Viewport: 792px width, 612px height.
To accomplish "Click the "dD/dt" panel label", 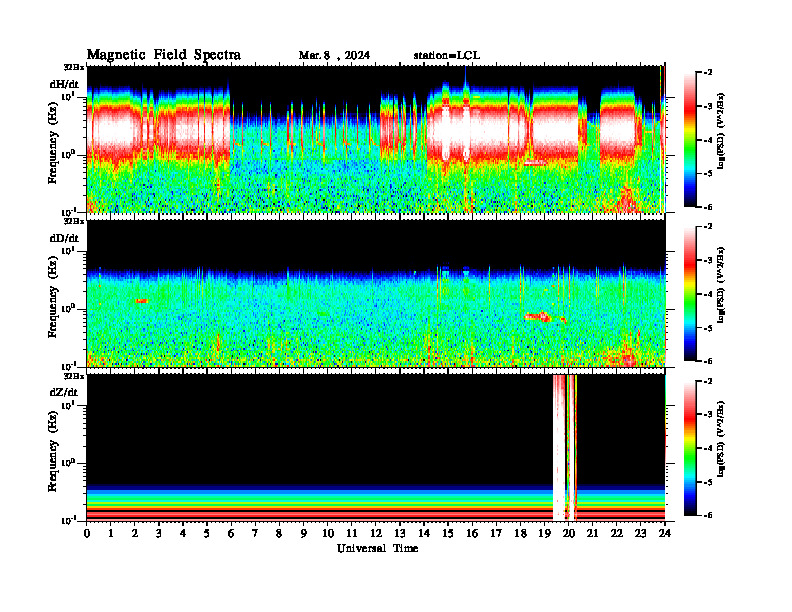I will pyautogui.click(x=64, y=238).
